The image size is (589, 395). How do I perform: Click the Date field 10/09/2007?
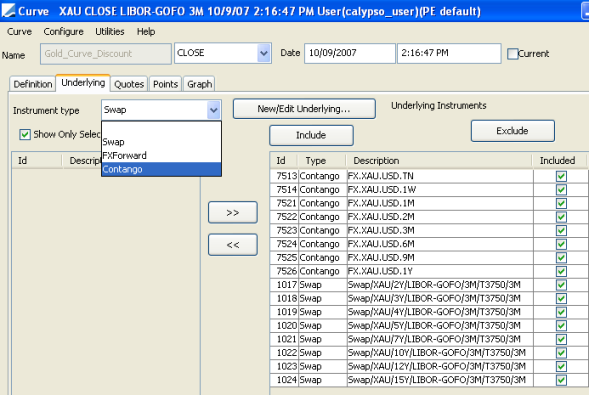tap(349, 53)
